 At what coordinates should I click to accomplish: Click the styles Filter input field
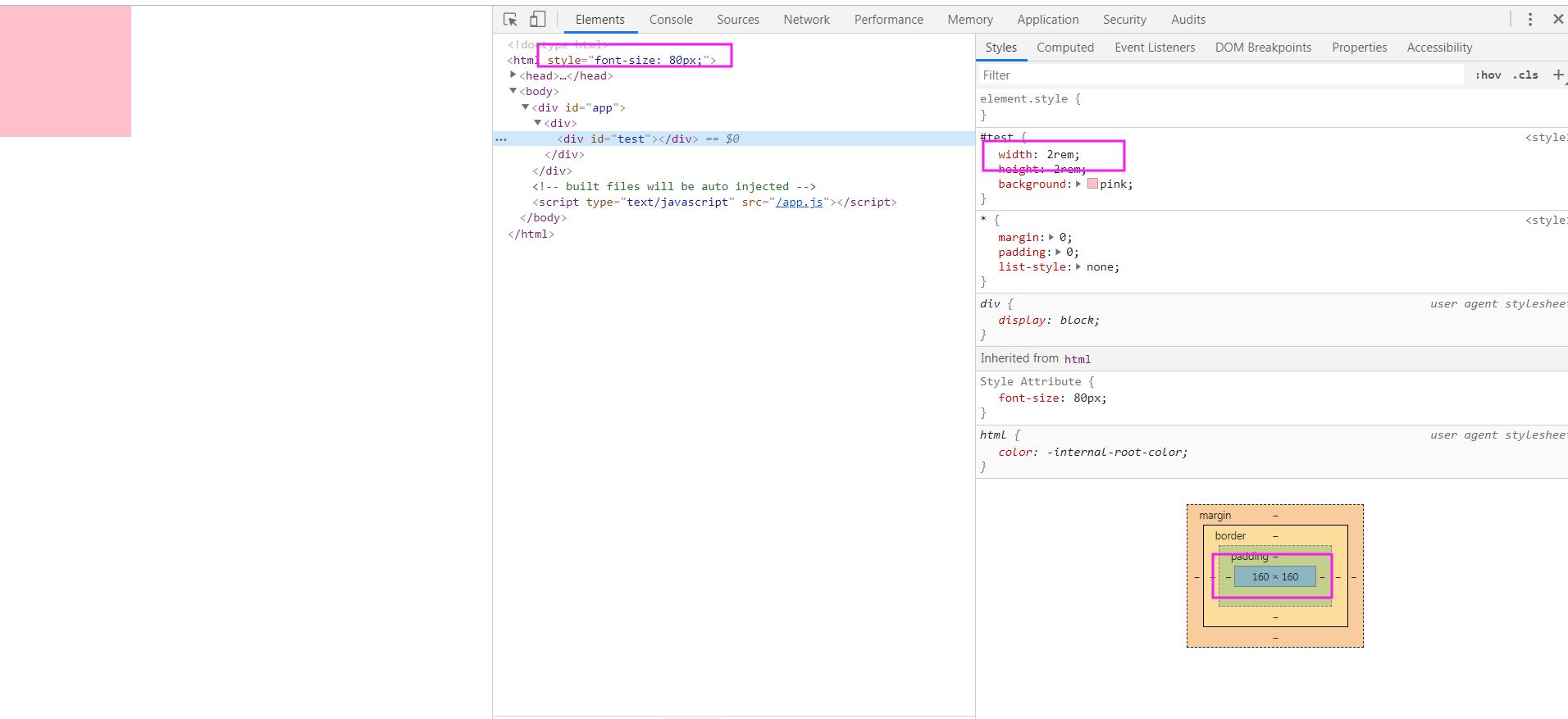1220,75
